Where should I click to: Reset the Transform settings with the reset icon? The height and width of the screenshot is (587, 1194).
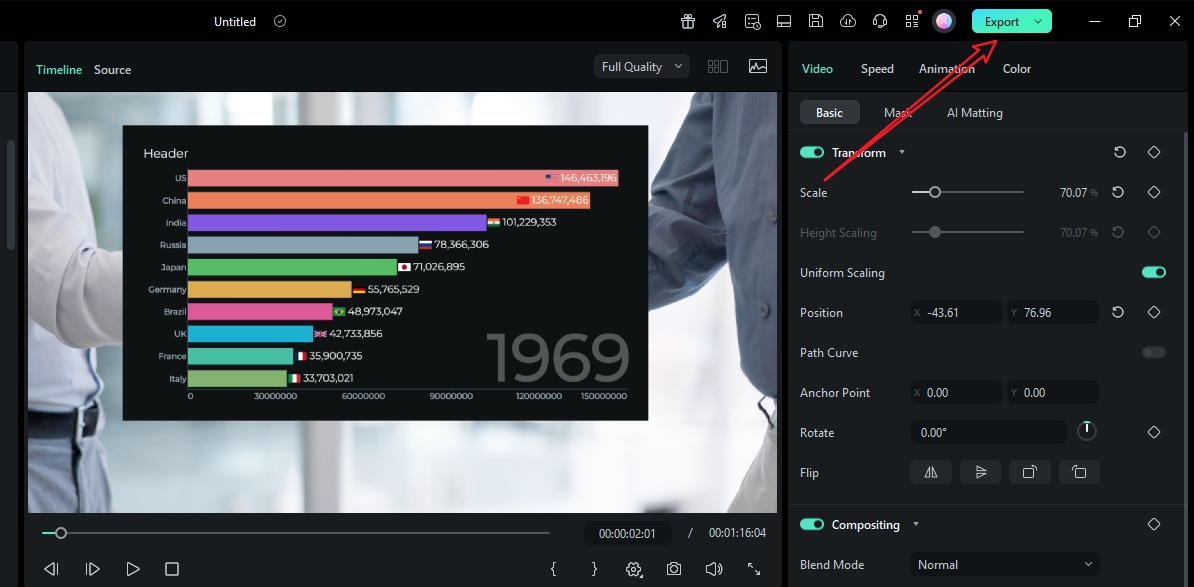[x=1119, y=152]
